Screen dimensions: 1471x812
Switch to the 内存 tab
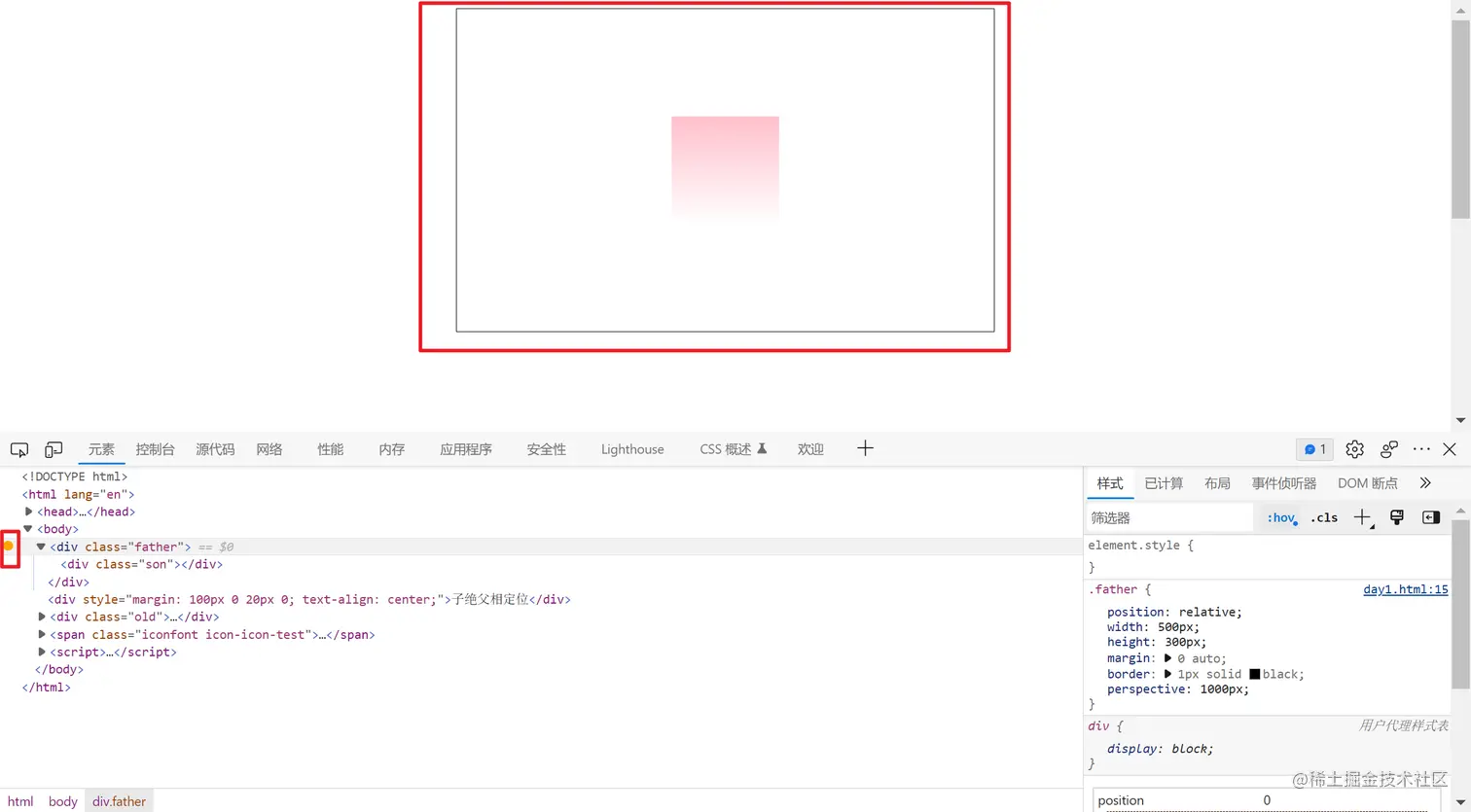(x=392, y=449)
